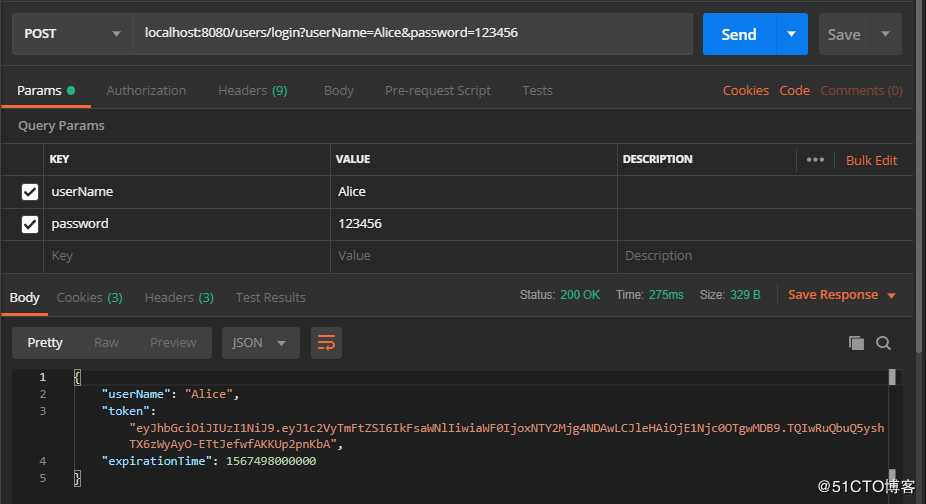Image resolution: width=926 pixels, height=504 pixels.
Task: Open response Cookies (3) tab
Action: point(89,297)
